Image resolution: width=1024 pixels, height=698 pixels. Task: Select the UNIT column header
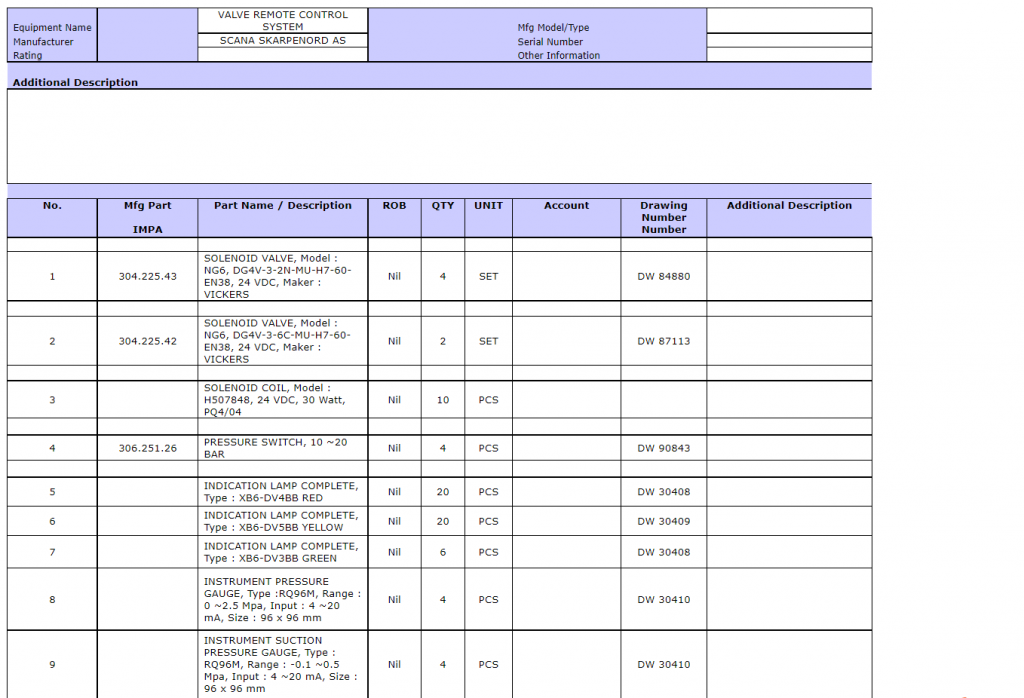pyautogui.click(x=488, y=206)
